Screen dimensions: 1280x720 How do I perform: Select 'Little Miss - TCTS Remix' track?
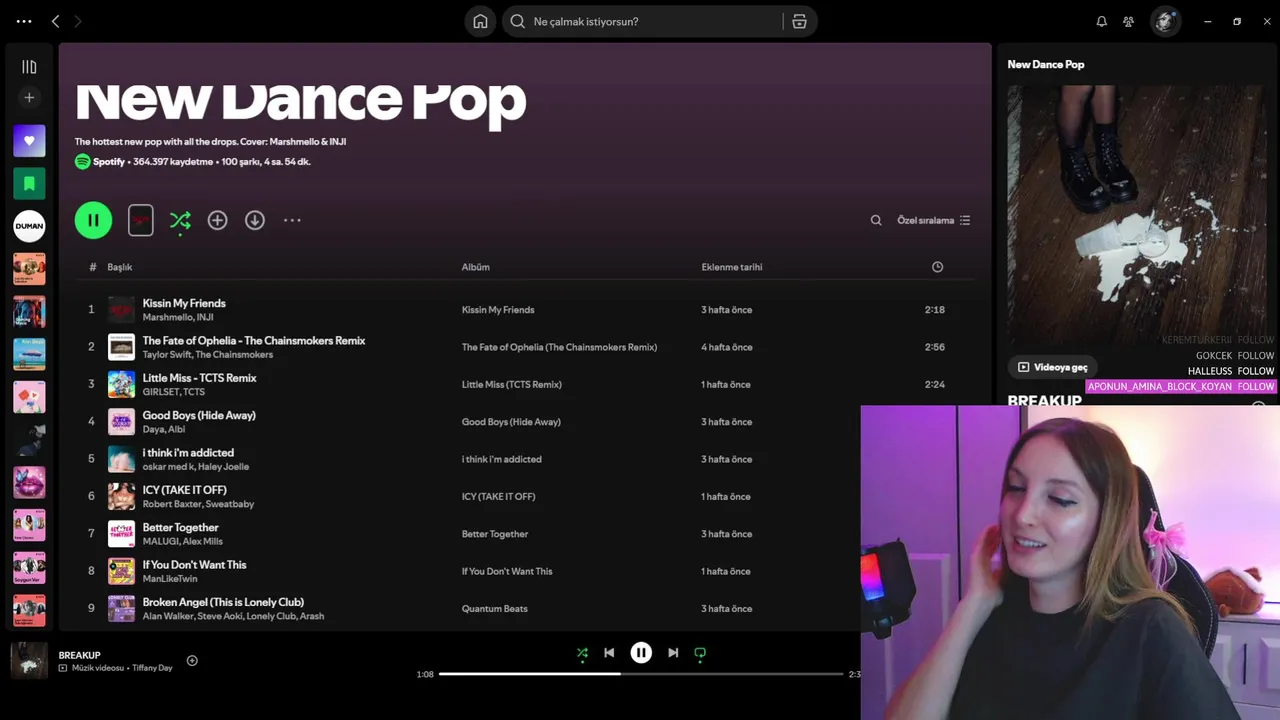click(x=199, y=378)
